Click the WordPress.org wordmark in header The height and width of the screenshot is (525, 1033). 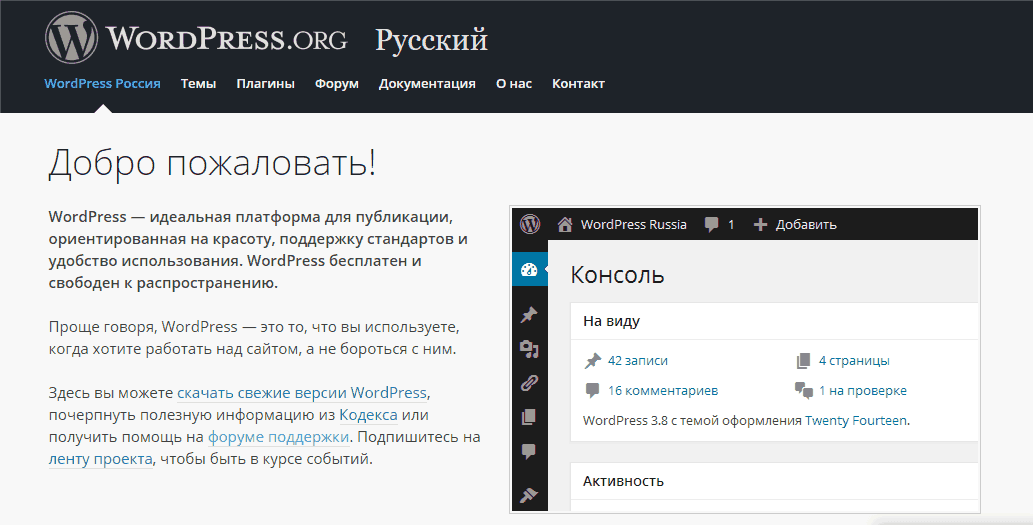coord(226,39)
